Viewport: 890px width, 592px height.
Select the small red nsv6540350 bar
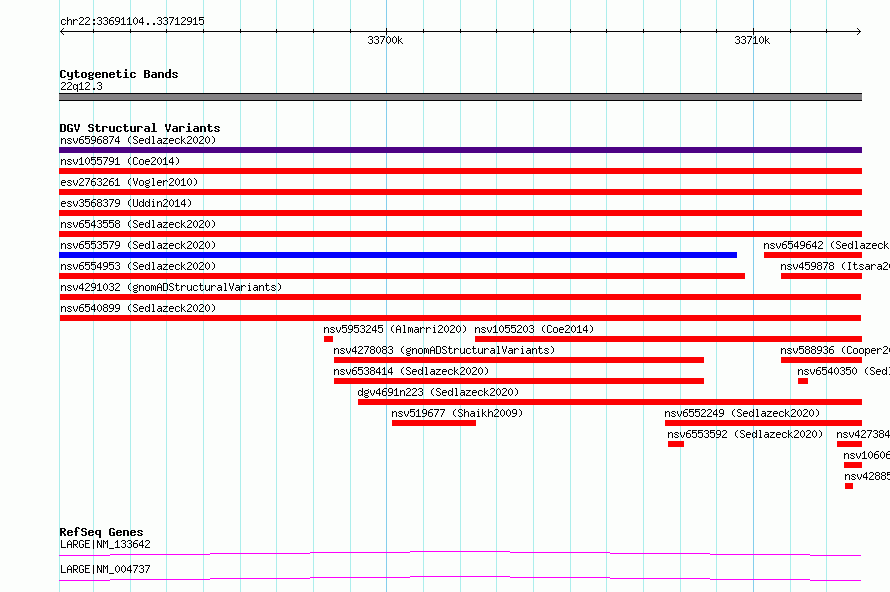tap(803, 381)
